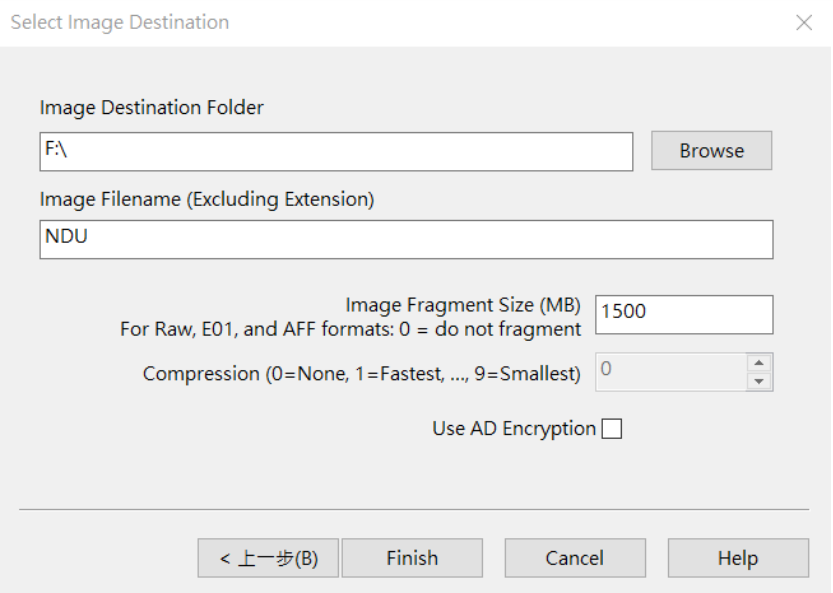833x593 pixels.
Task: Click the Use AD Encryption label text
Action: pyautogui.click(x=513, y=429)
